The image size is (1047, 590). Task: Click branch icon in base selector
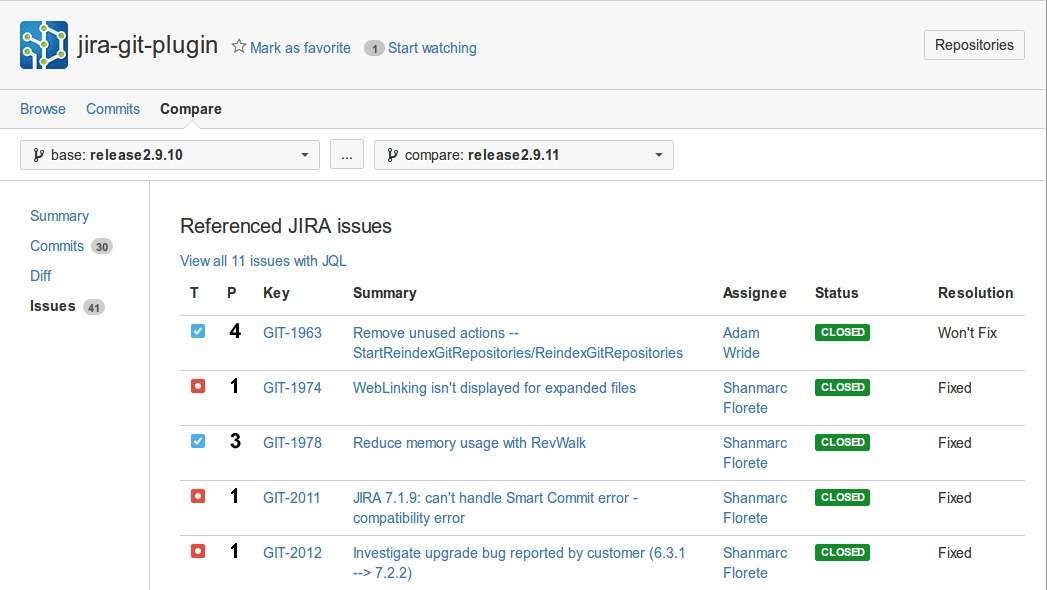[39, 155]
